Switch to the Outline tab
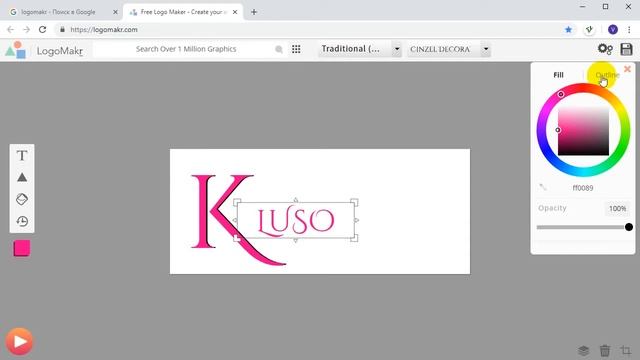This screenshot has width=640, height=360. 607,75
